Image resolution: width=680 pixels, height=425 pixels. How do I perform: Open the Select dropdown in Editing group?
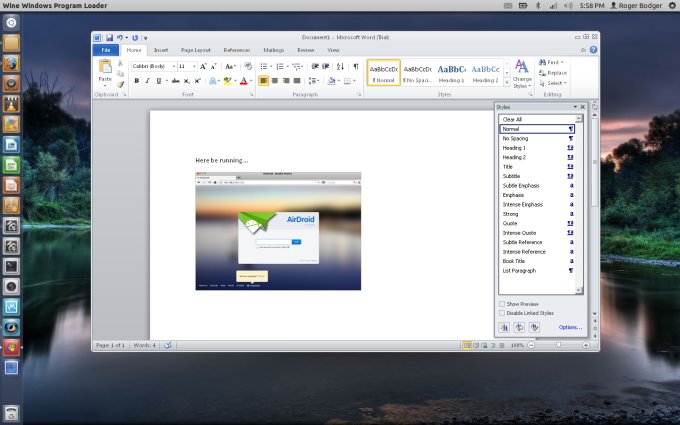click(556, 83)
